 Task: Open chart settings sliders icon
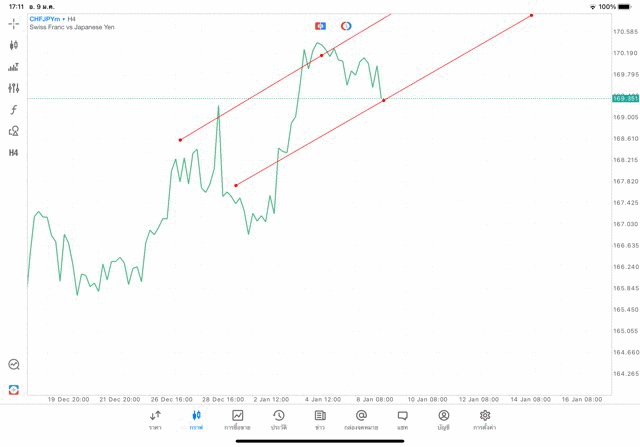14,88
